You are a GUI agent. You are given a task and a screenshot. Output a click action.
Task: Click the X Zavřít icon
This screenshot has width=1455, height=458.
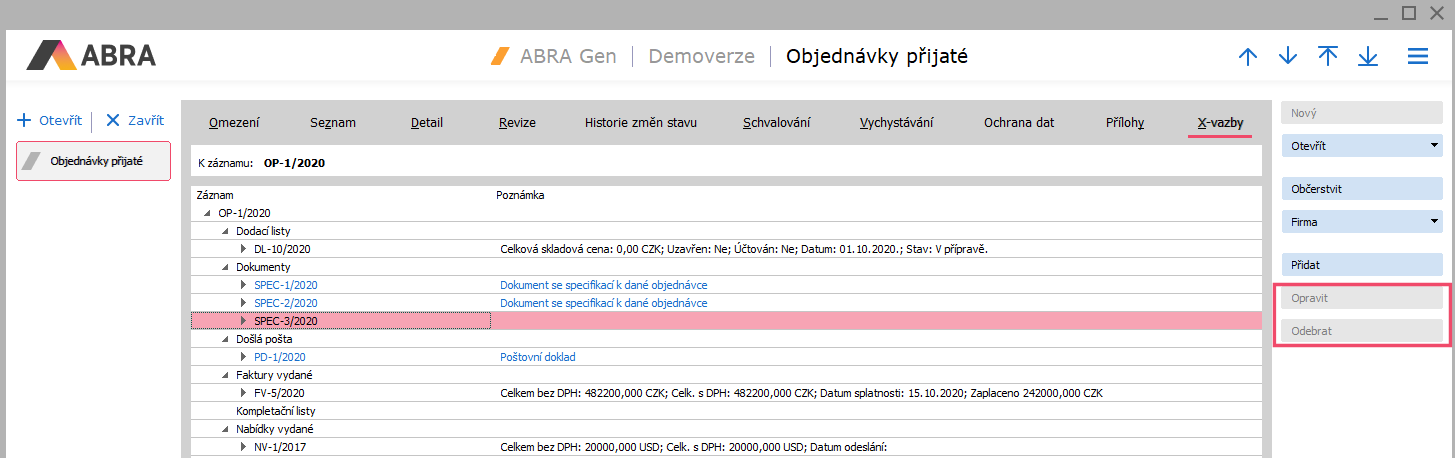(113, 121)
